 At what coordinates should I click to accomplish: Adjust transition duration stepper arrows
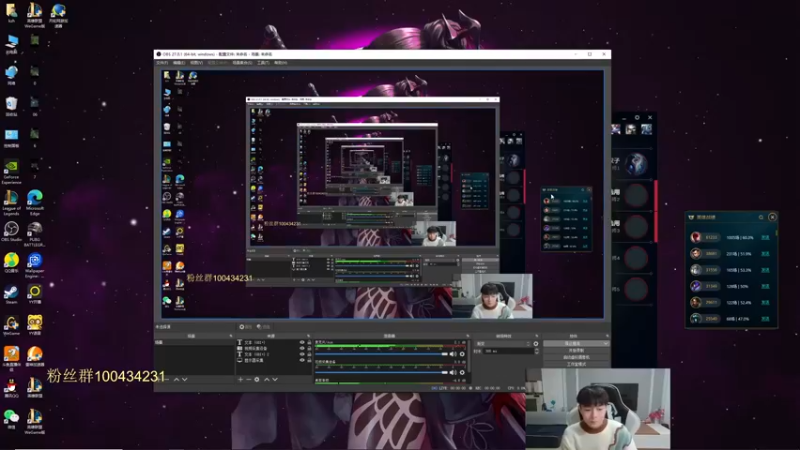[536, 351]
